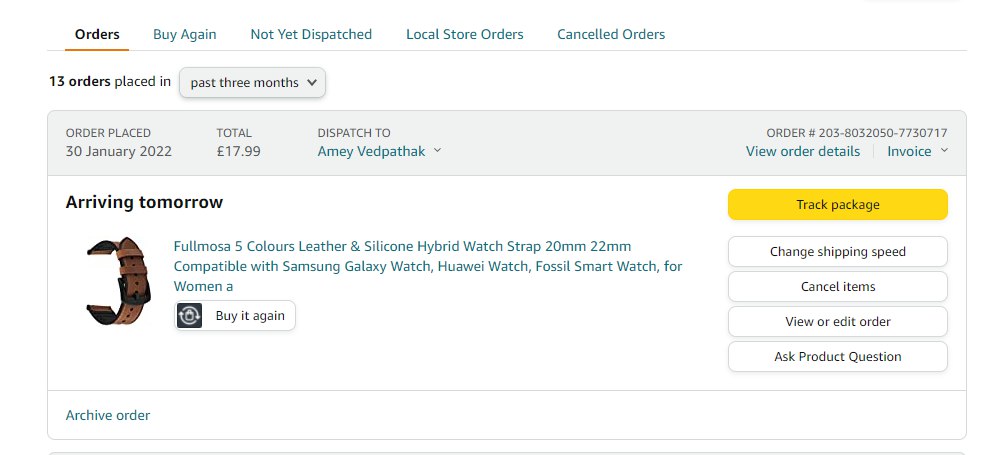Click the Amey Vedpathak recipient name
The height and width of the screenshot is (455, 986).
(x=371, y=151)
